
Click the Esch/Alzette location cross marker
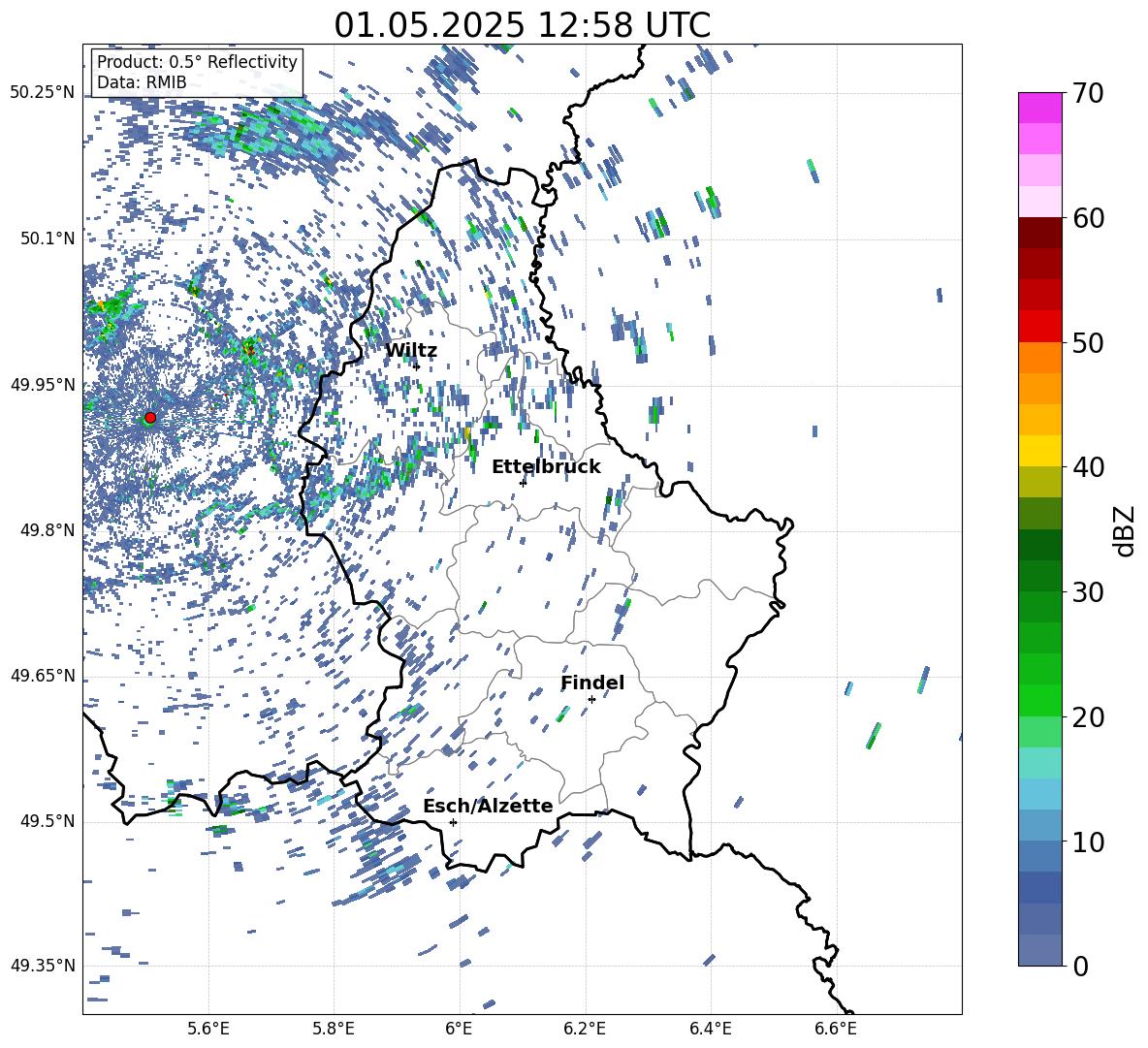tap(453, 822)
